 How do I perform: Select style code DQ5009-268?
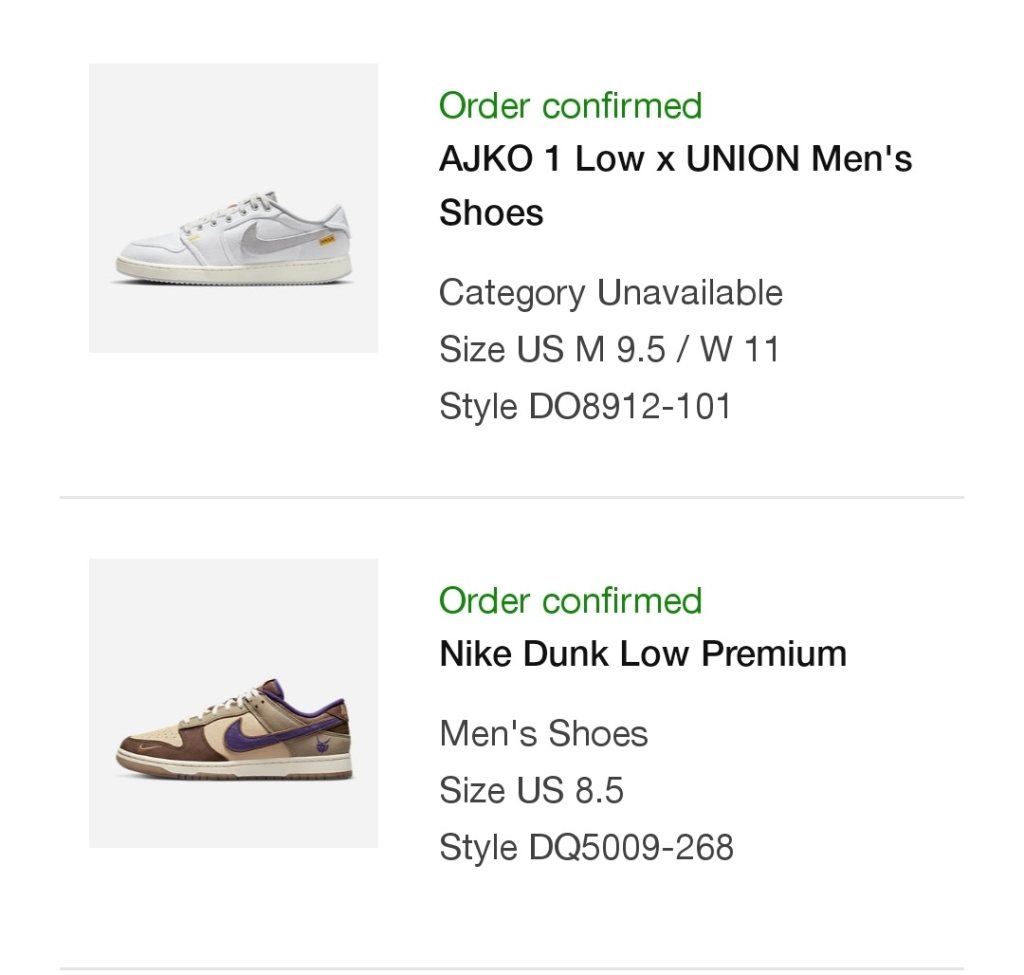pyautogui.click(x=586, y=848)
